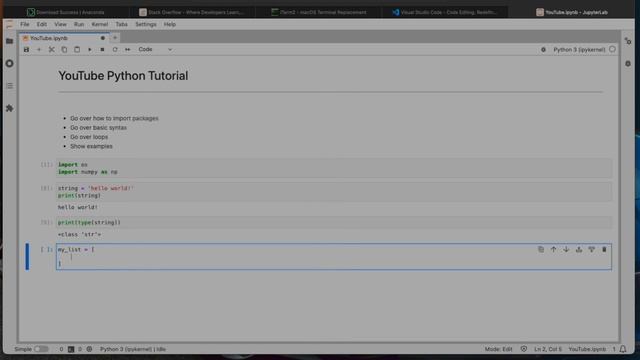Open the Run menu

click(79, 24)
